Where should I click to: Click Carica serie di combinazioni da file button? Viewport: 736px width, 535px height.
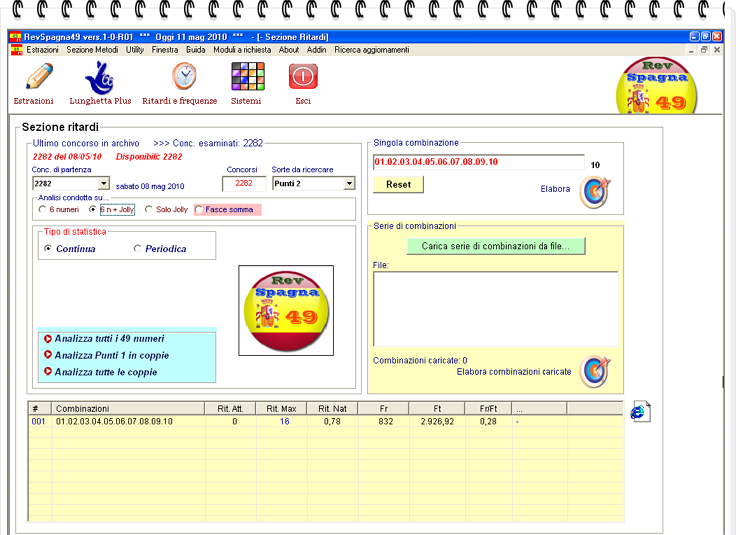[496, 246]
